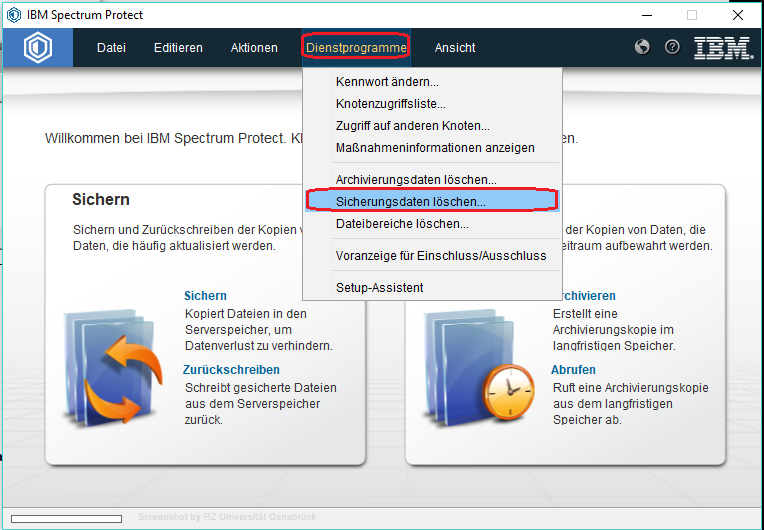The height and width of the screenshot is (530, 764).
Task: Choose Archivierungsdaten löschen entry
Action: (x=416, y=180)
